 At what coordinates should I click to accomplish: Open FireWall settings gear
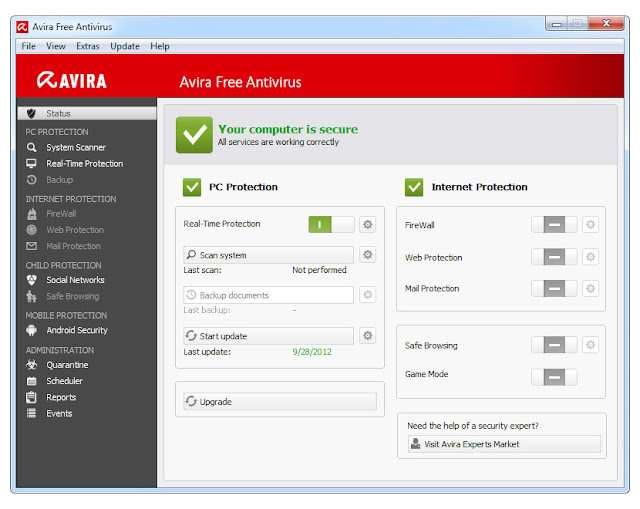tap(590, 224)
